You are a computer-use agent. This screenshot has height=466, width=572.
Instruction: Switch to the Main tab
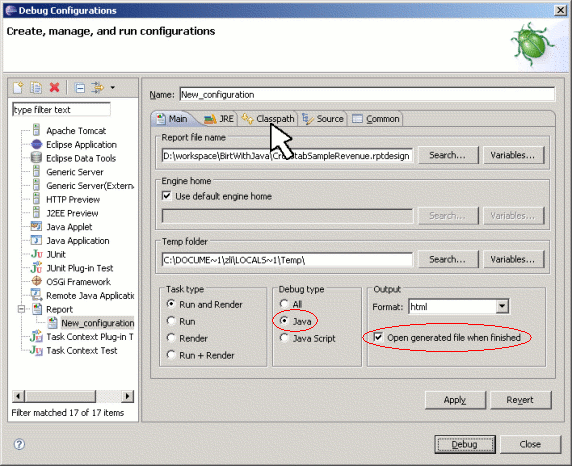point(172,119)
